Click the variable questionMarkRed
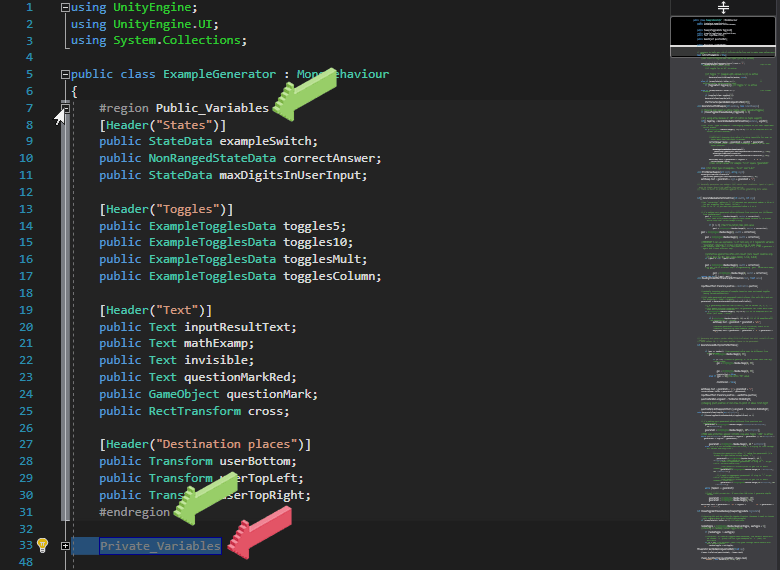 click(x=237, y=377)
